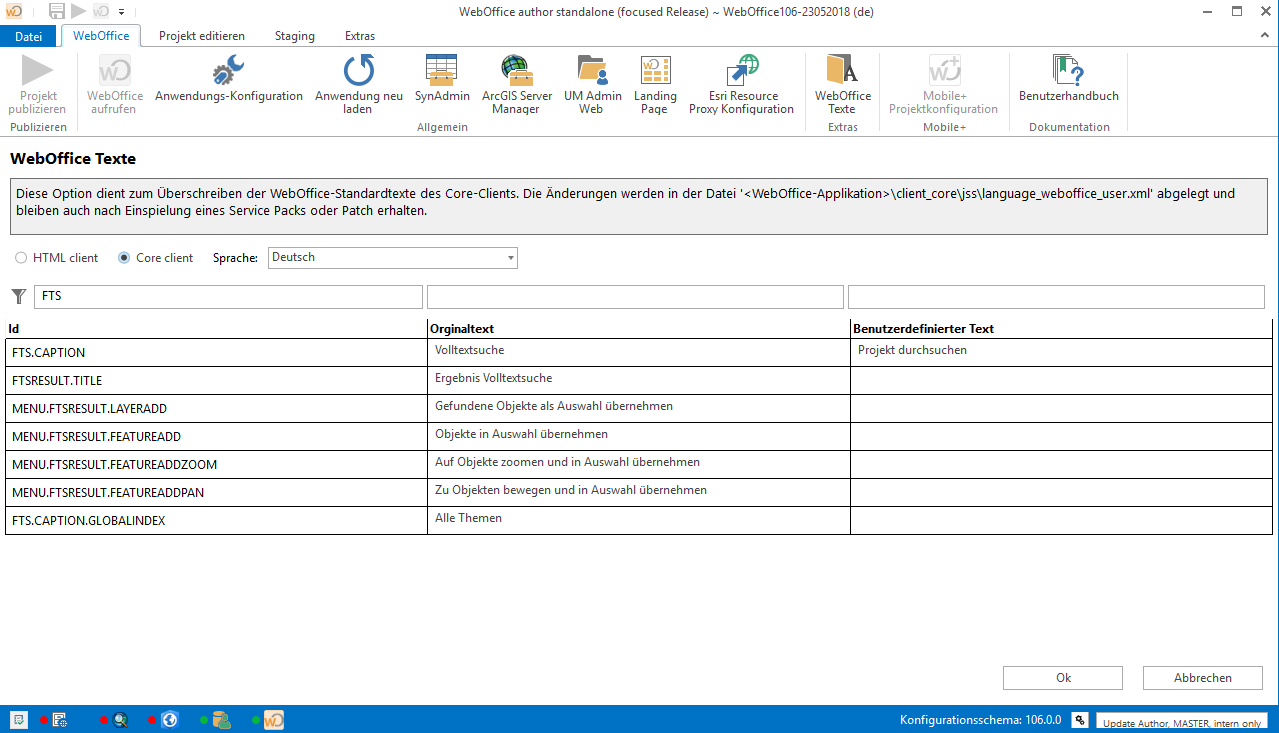Select the HTML client radio button
Image resolution: width=1279 pixels, height=733 pixels.
[21, 258]
